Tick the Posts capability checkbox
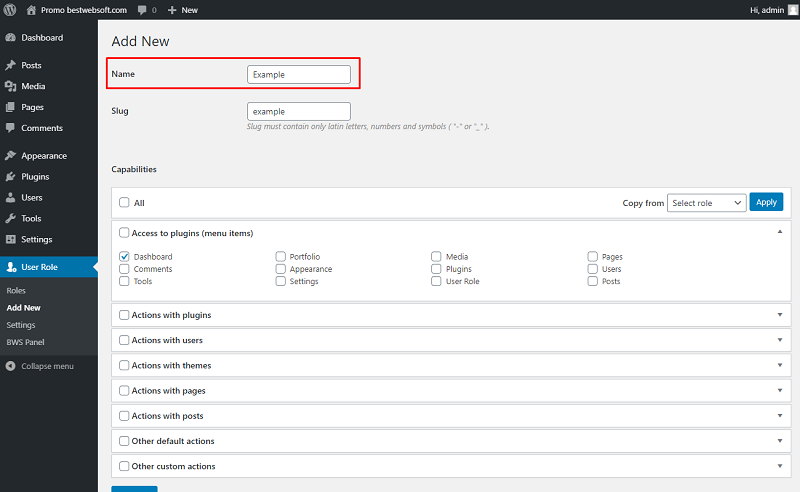 point(592,281)
